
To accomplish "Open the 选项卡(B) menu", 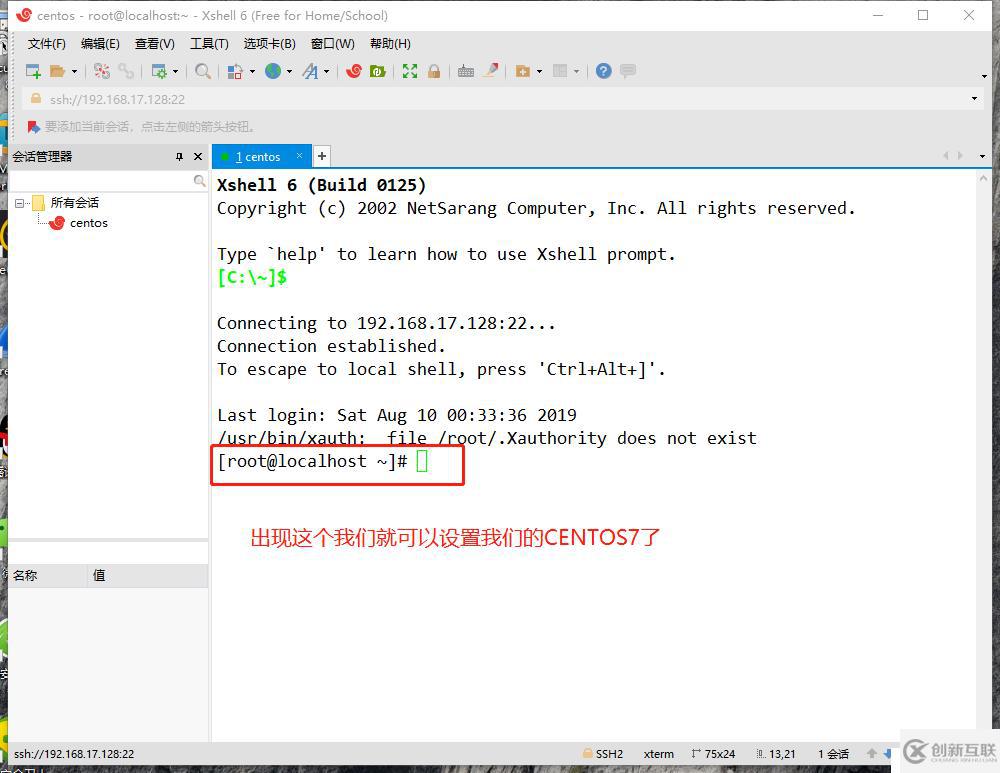I will 270,44.
